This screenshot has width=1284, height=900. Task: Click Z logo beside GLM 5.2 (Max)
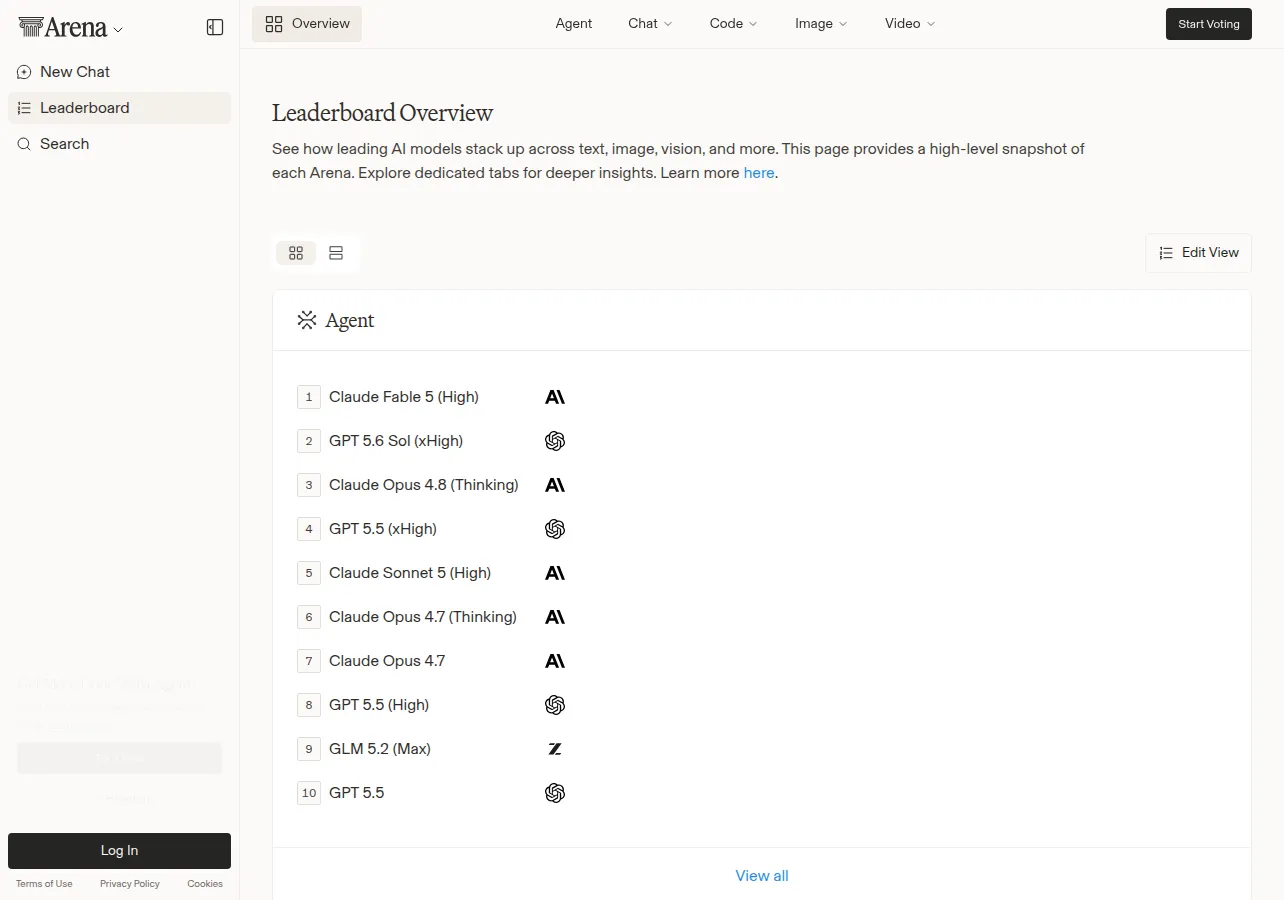tap(555, 749)
